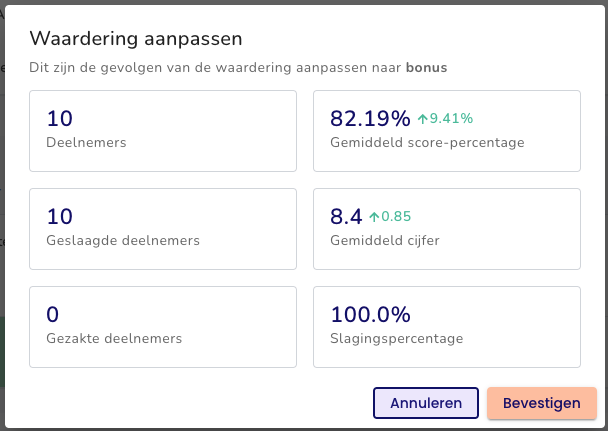This screenshot has height=431, width=608.
Task: Click the Bevestigen button
Action: pos(542,403)
